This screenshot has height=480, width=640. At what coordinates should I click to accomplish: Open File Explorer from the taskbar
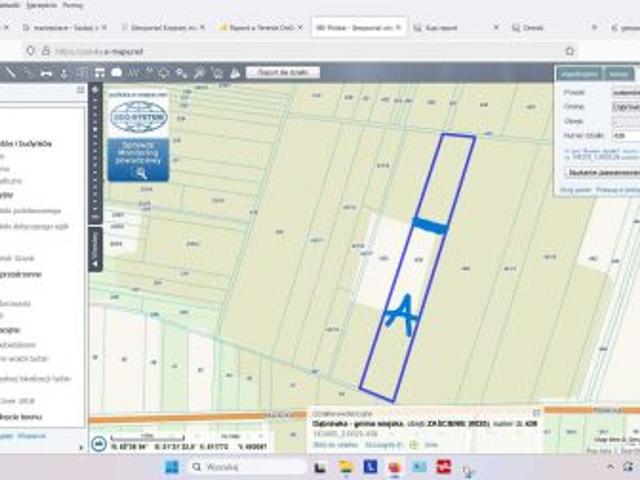click(x=346, y=467)
